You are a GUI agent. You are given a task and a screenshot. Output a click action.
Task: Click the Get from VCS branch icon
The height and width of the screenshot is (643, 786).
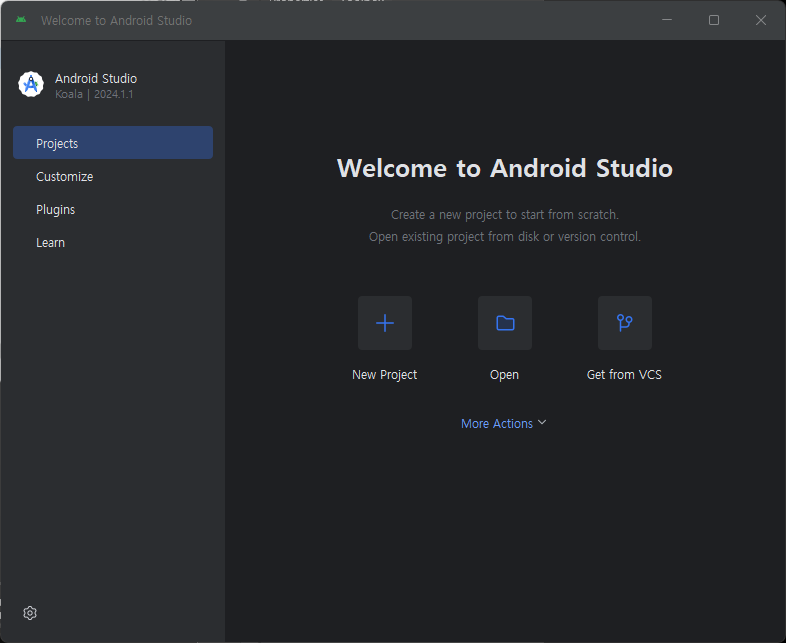[x=625, y=323]
